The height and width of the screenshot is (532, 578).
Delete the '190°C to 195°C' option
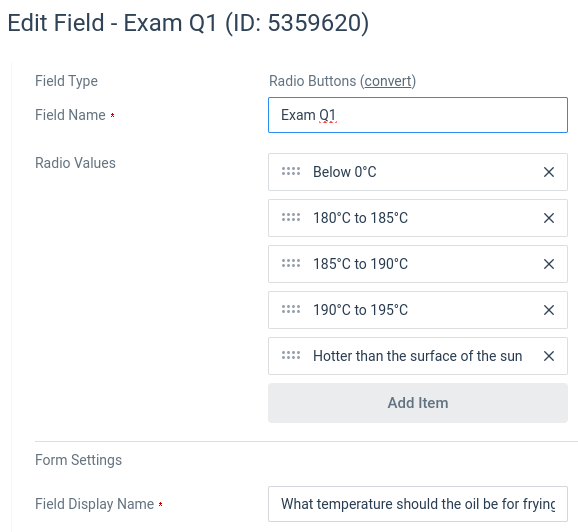pyautogui.click(x=549, y=310)
